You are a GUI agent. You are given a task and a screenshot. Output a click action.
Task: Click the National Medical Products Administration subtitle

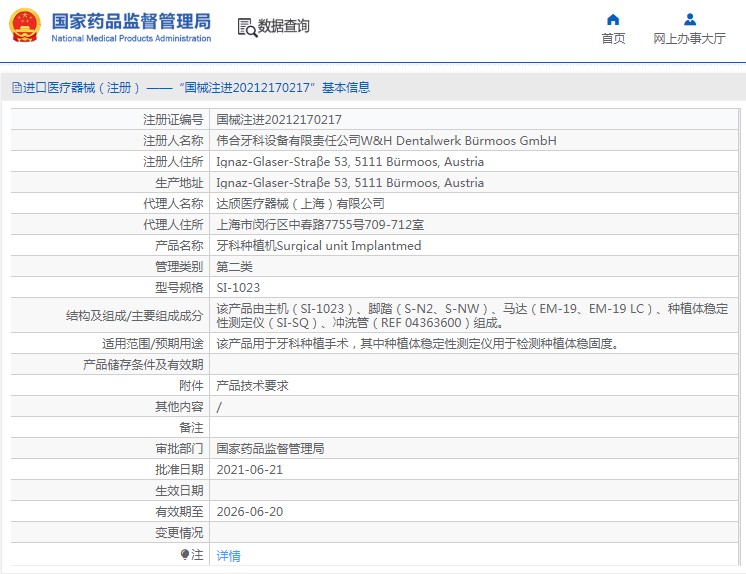pyautogui.click(x=130, y=39)
